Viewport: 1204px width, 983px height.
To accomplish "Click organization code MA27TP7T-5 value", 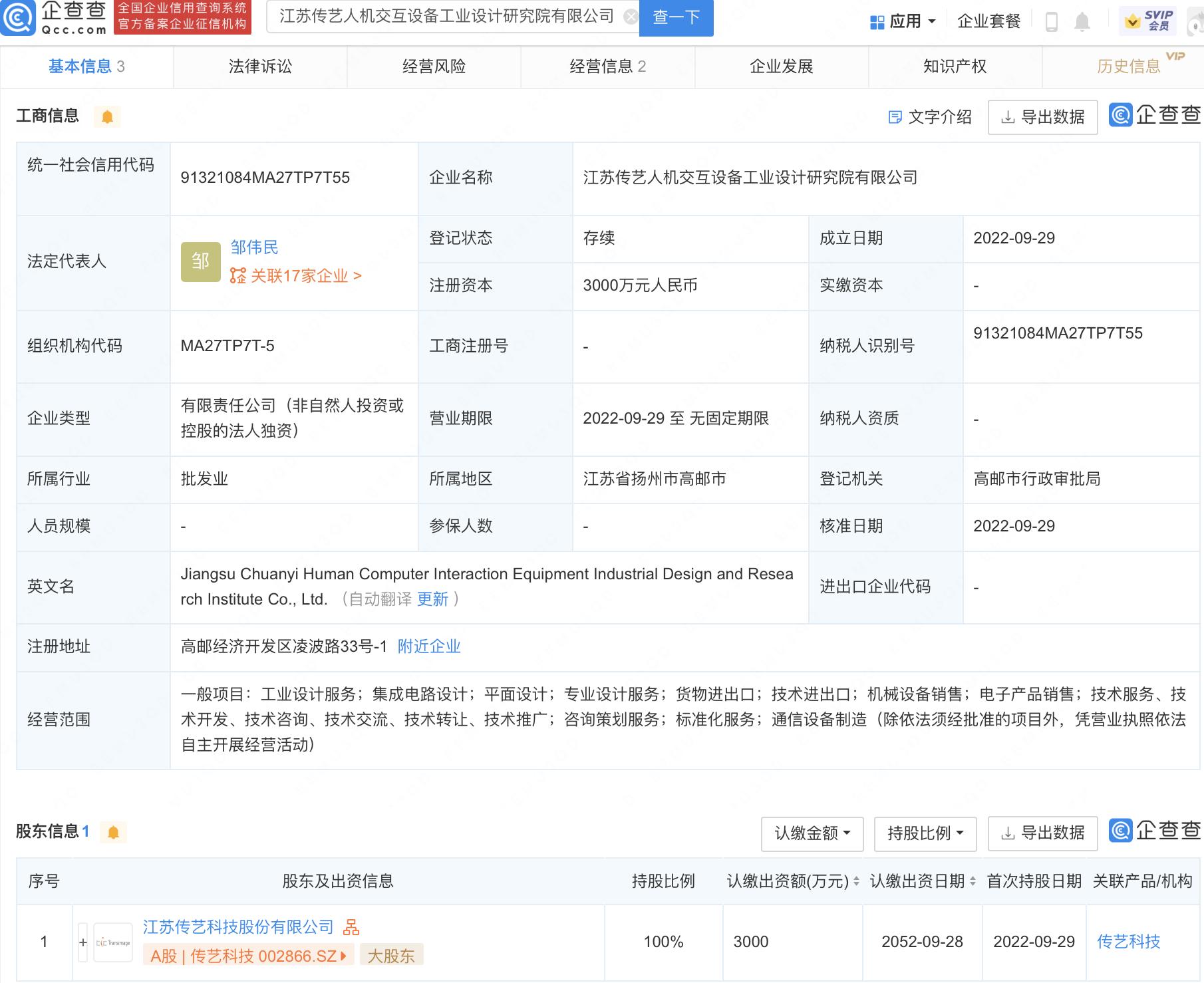I will pos(227,346).
